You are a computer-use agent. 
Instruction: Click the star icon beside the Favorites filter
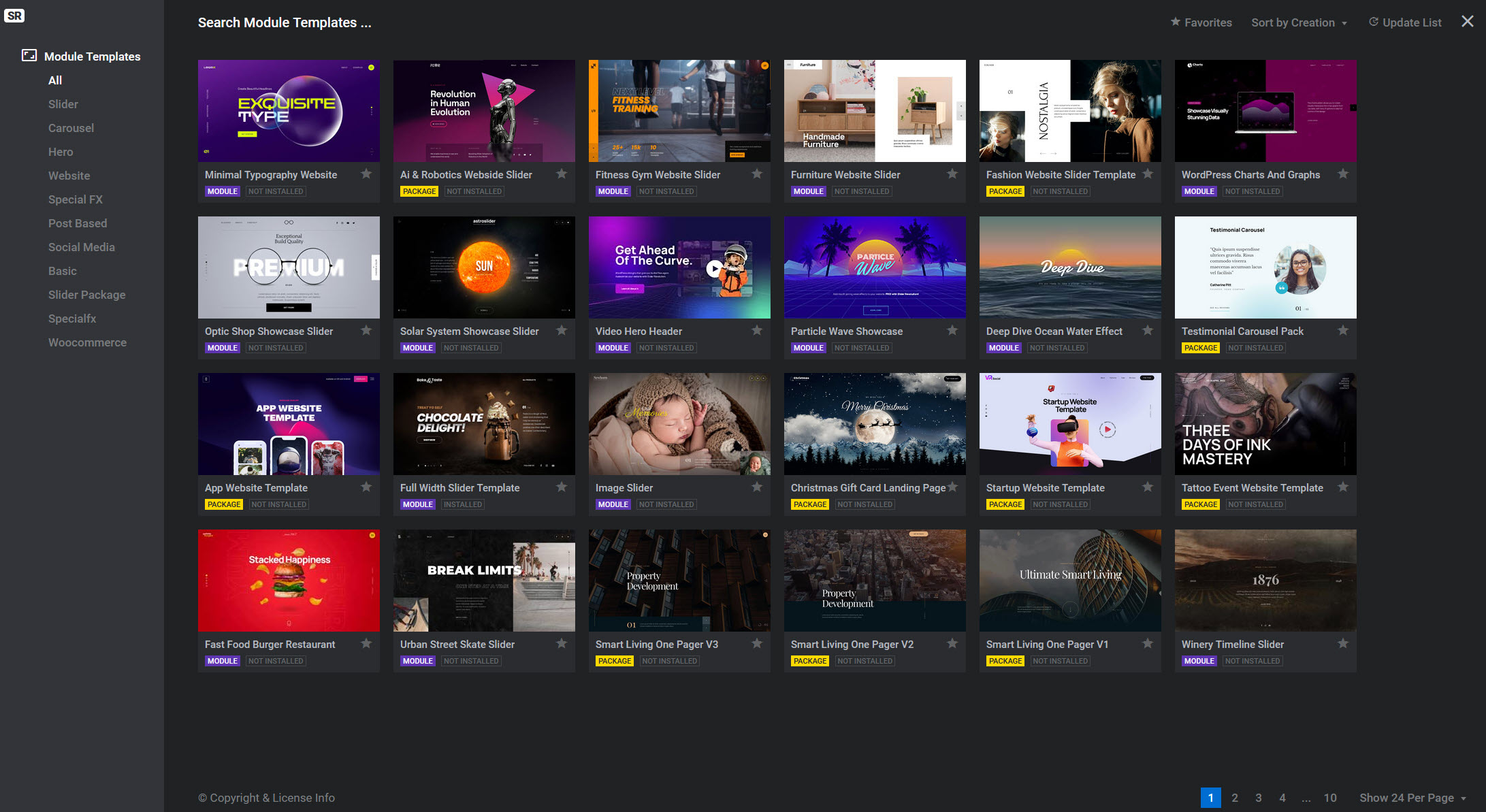click(1175, 22)
